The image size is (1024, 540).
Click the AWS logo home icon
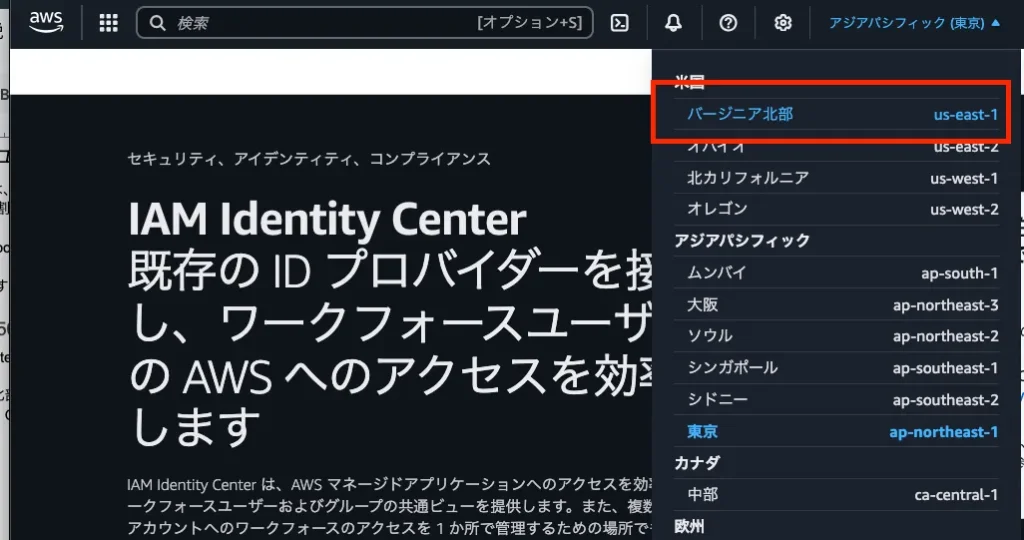pos(46,22)
